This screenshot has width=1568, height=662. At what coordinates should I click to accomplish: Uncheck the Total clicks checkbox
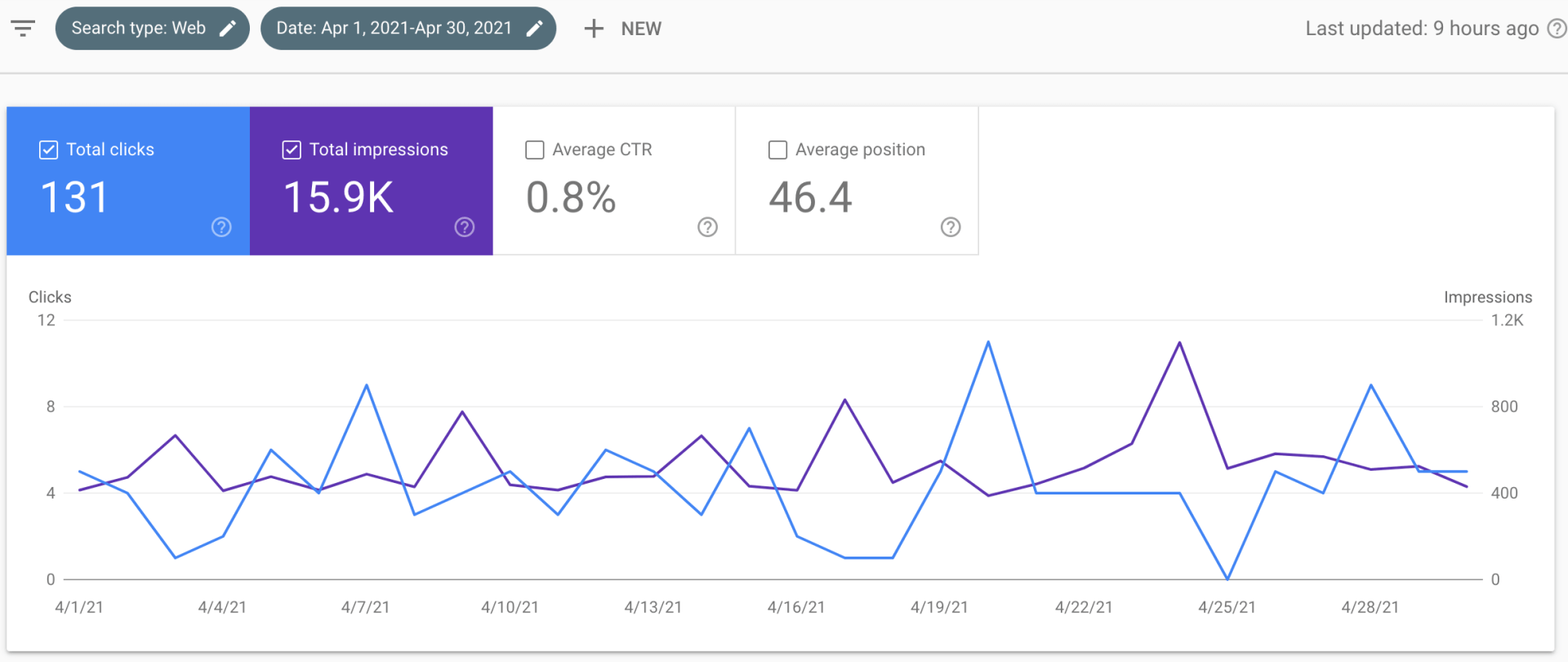49,150
